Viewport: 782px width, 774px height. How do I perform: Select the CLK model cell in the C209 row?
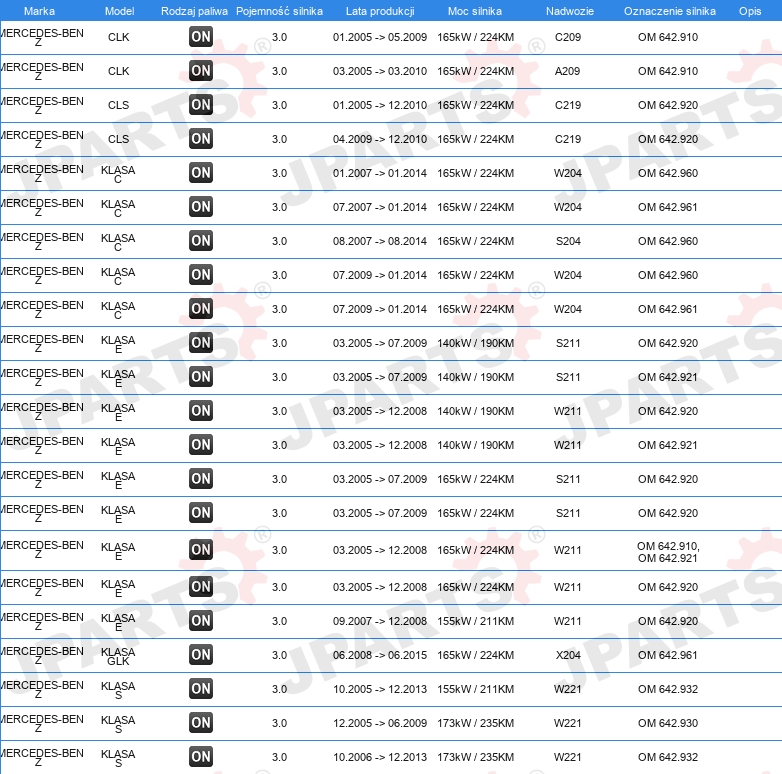click(119, 37)
